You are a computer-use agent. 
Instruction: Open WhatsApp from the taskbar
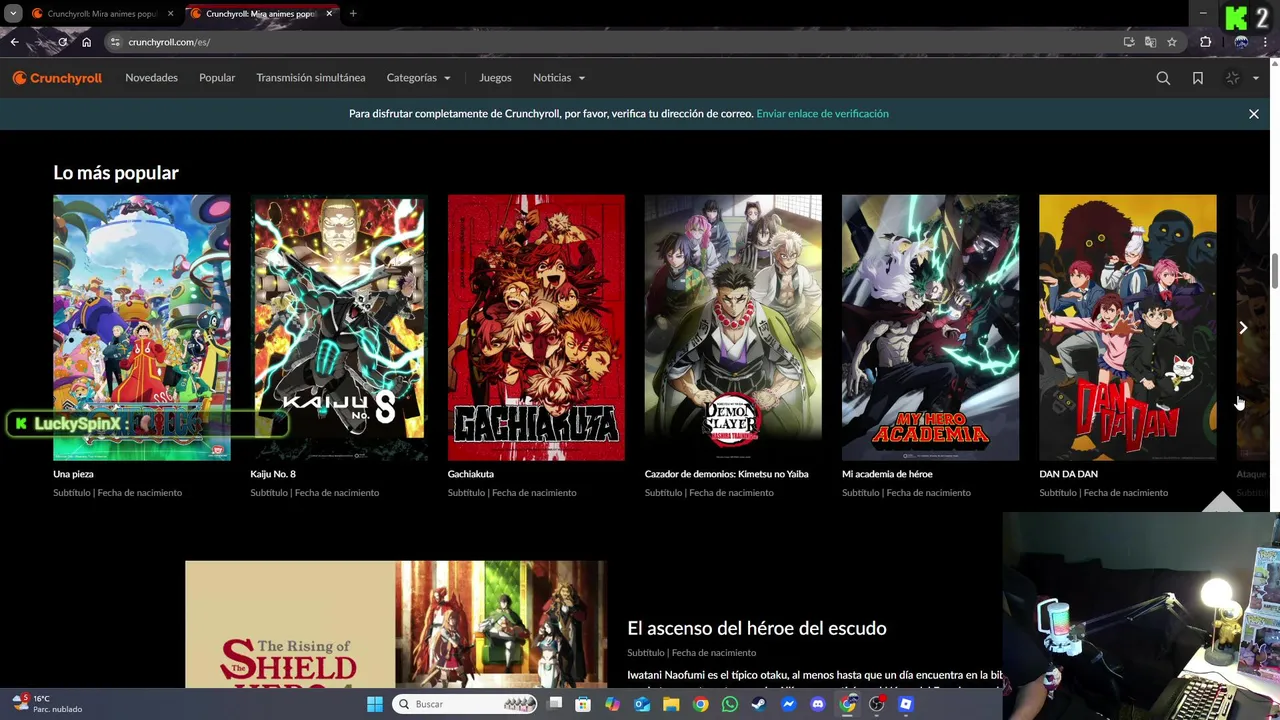(x=730, y=704)
